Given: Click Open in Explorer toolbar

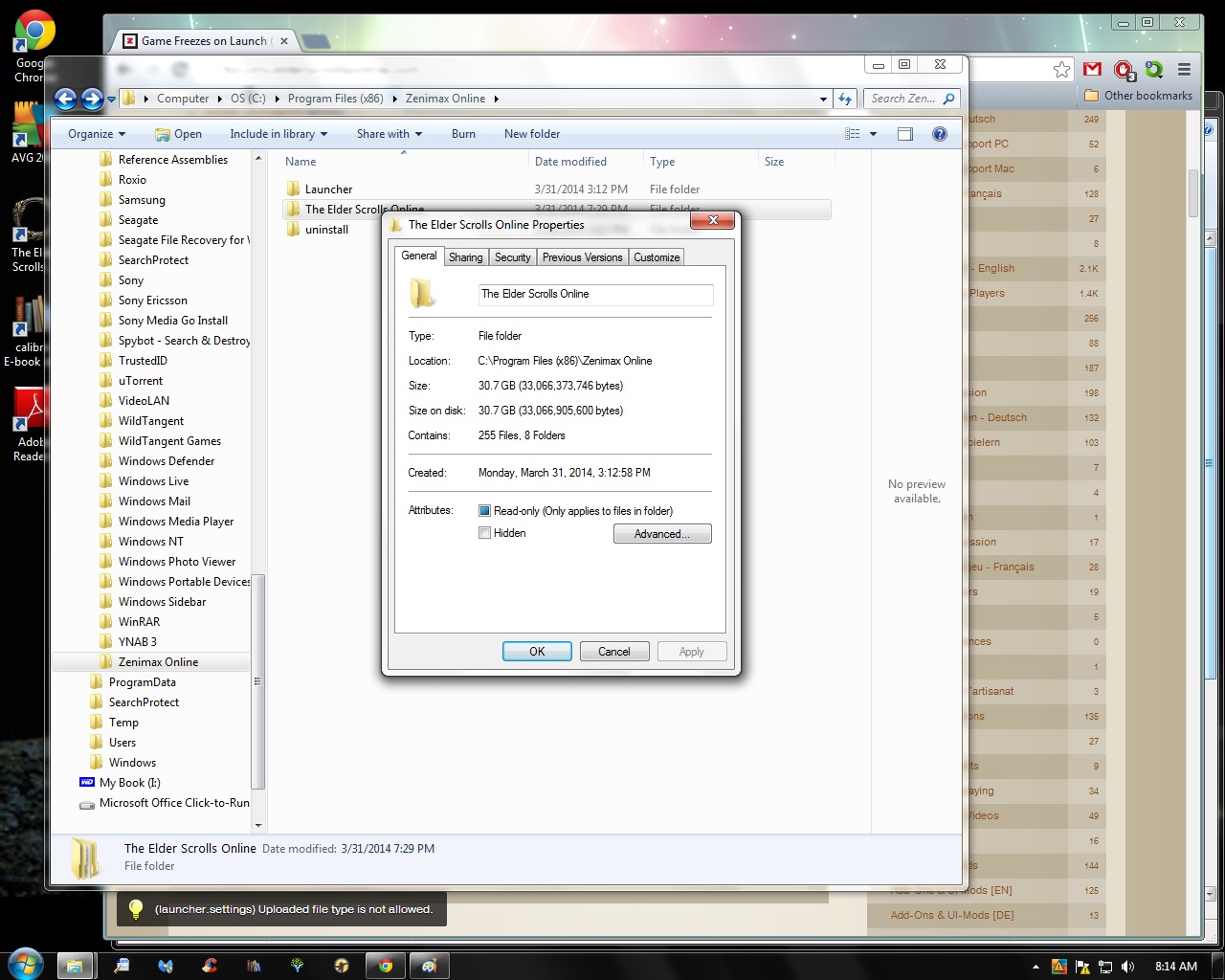Looking at the screenshot, I should click(x=178, y=134).
